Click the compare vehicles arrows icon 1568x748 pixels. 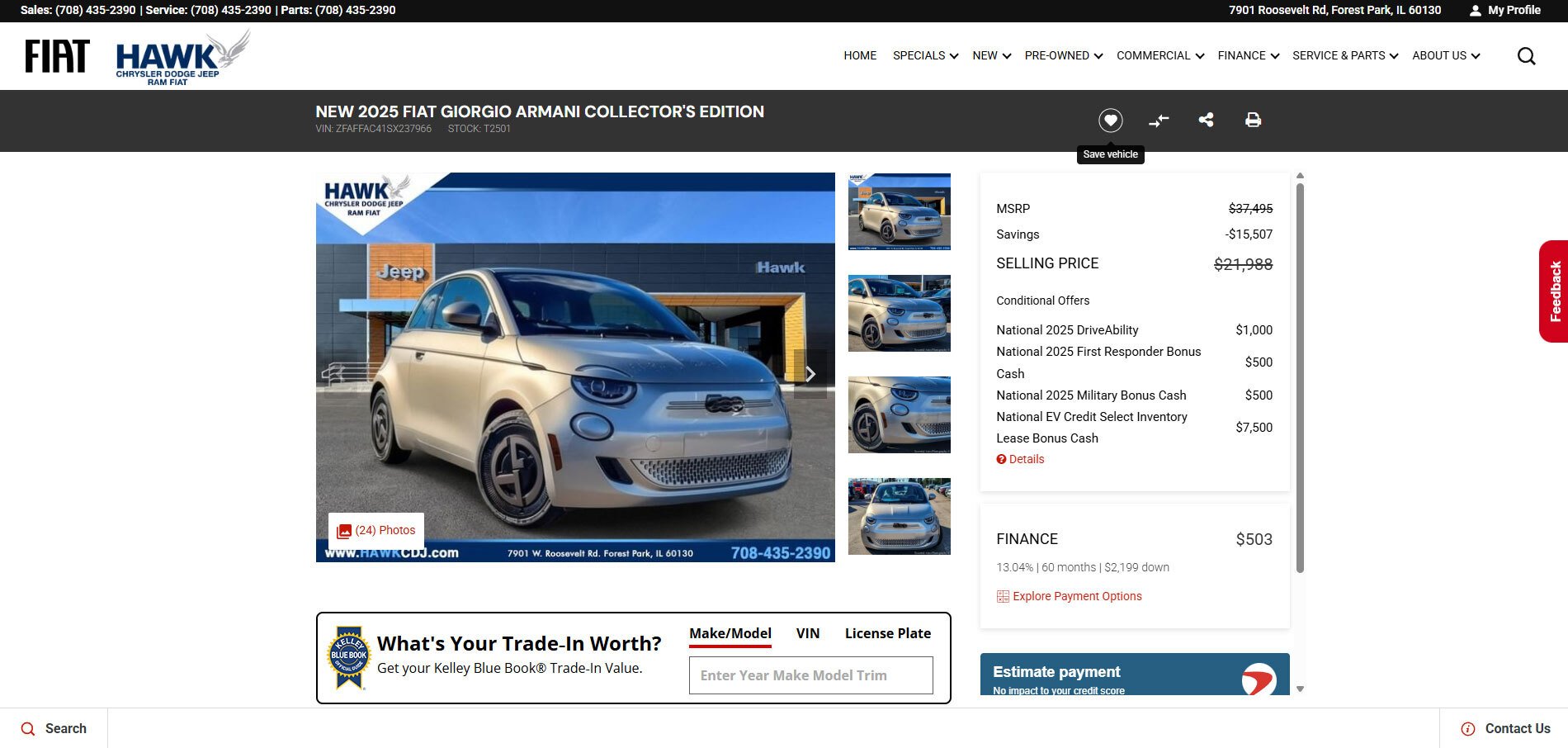(1159, 121)
